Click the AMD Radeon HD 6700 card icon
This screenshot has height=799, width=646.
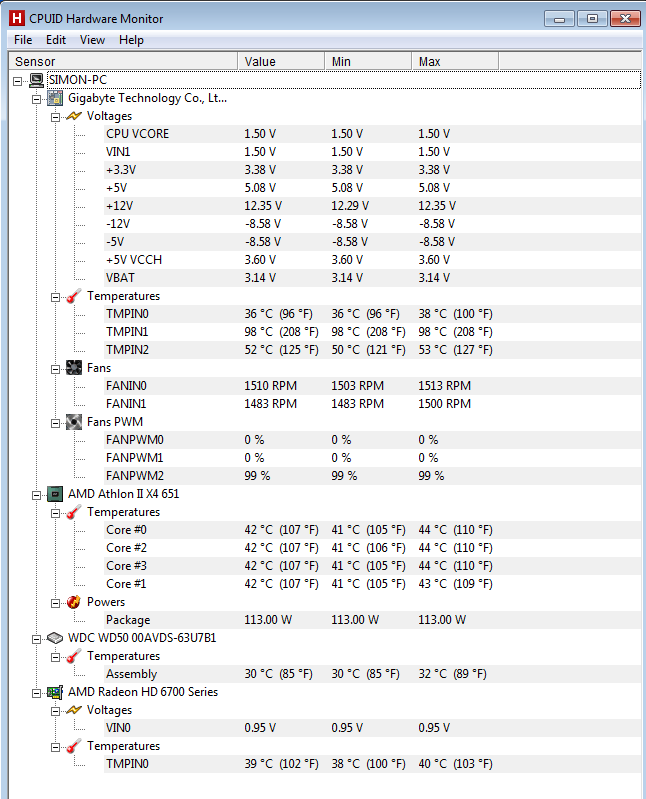tap(55, 692)
